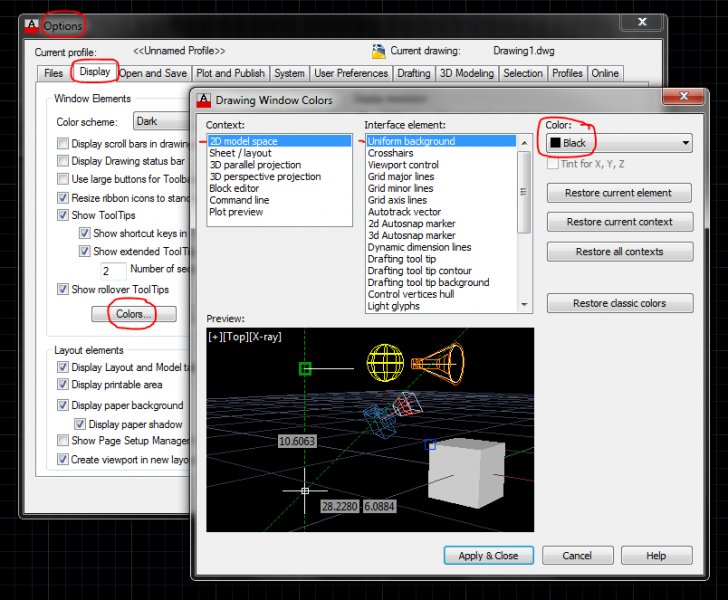The width and height of the screenshot is (728, 600).
Task: Click the black color swatch in Color box
Action: pyautogui.click(x=555, y=144)
